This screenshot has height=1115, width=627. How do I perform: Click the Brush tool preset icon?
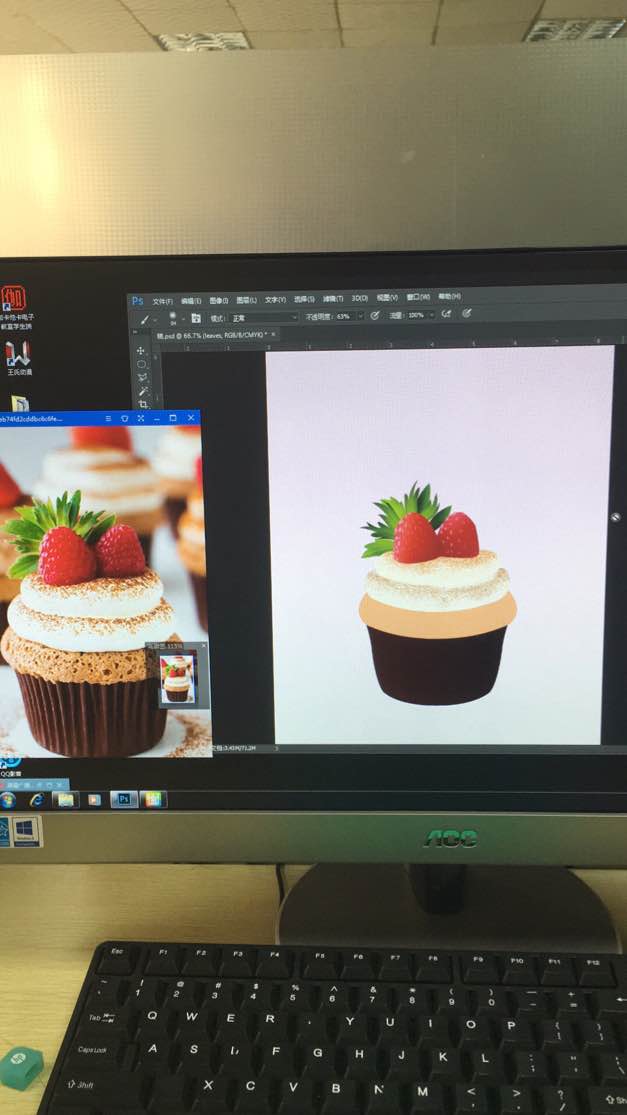click(x=144, y=319)
